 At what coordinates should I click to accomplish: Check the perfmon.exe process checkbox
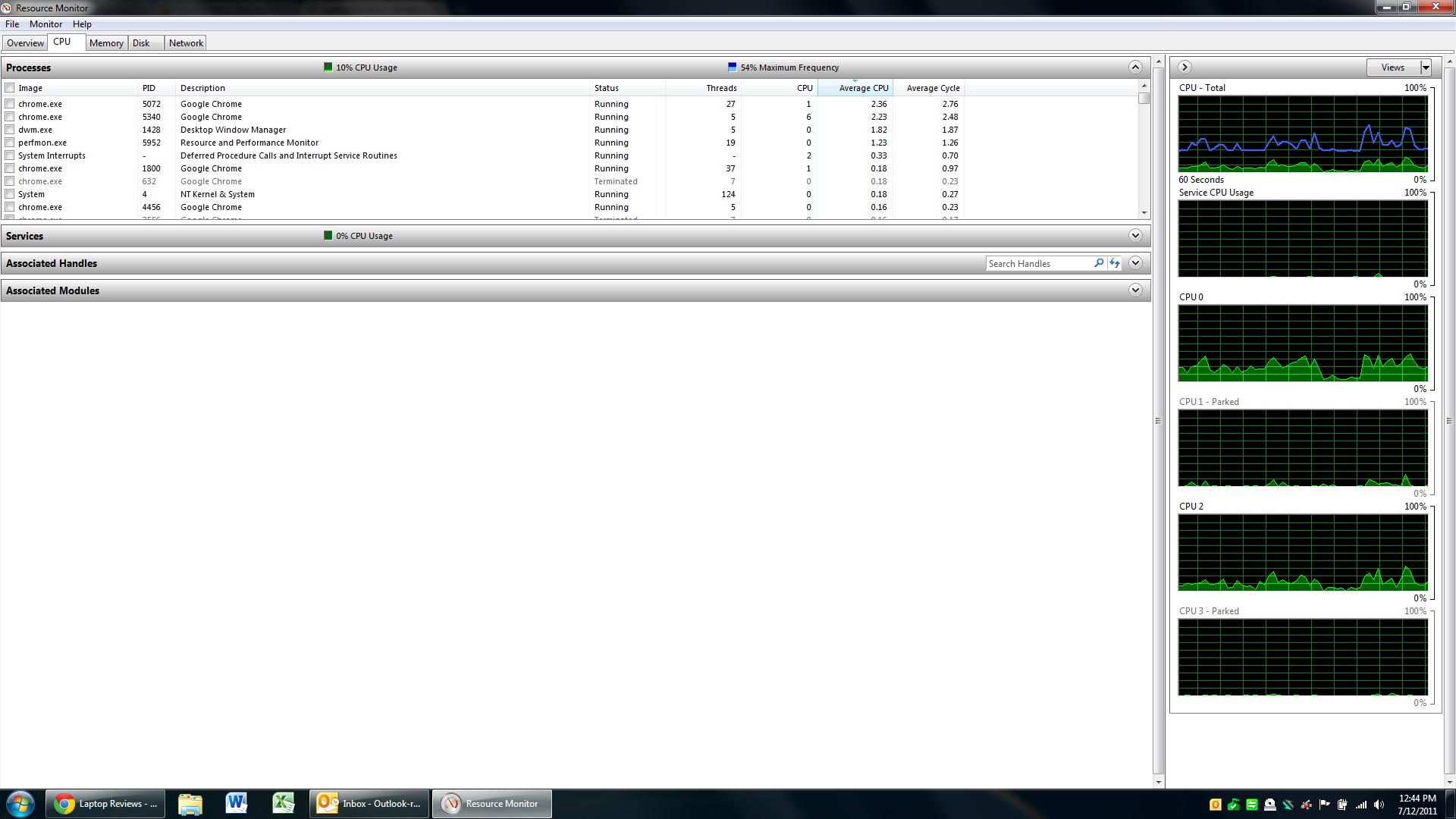point(10,143)
